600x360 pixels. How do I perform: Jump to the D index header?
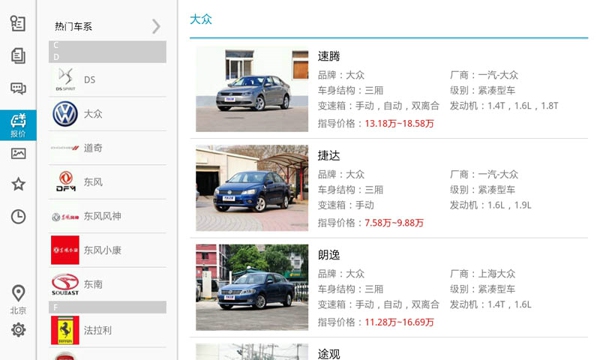click(108, 57)
